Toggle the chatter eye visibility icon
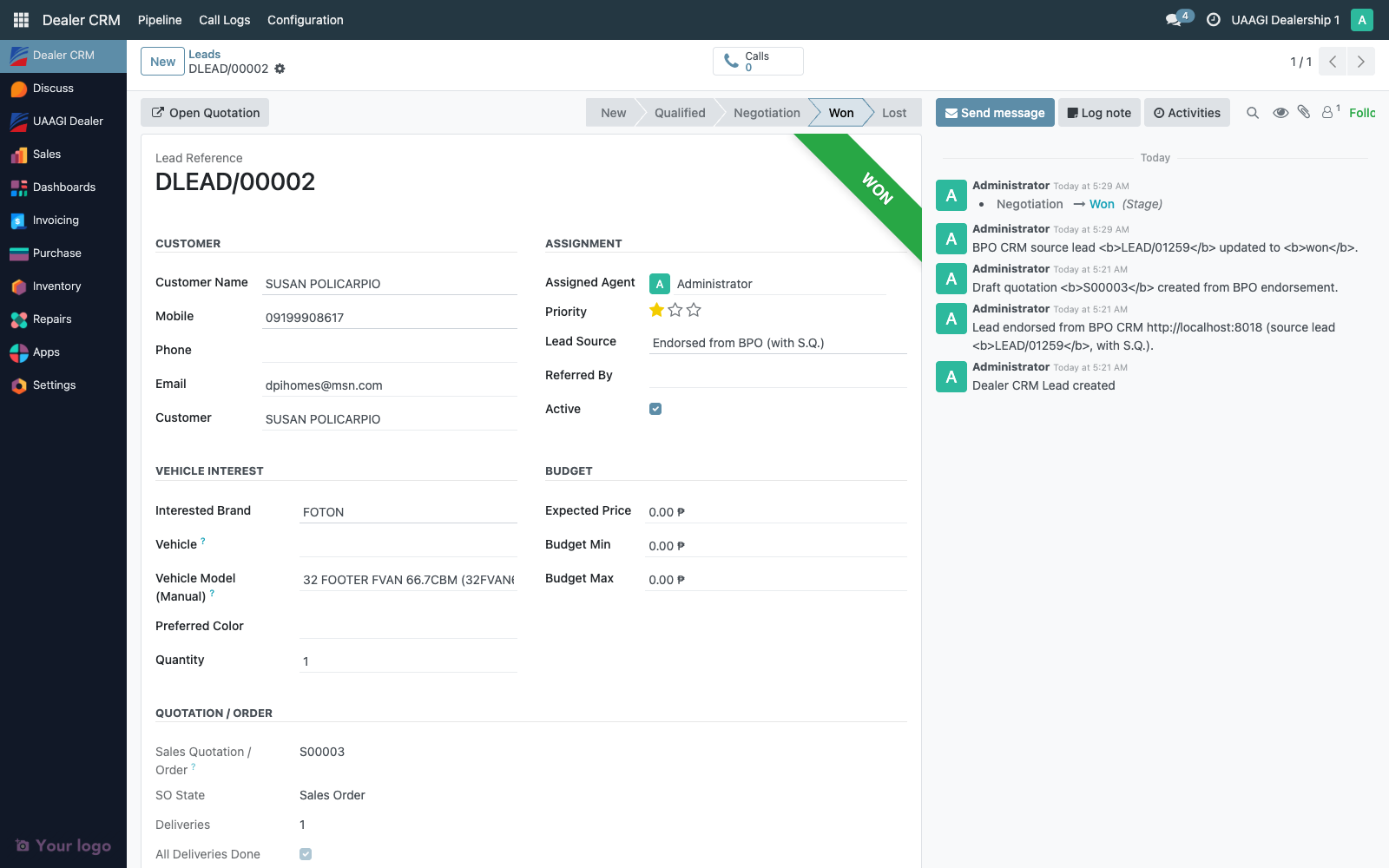1389x868 pixels. coord(1280,113)
